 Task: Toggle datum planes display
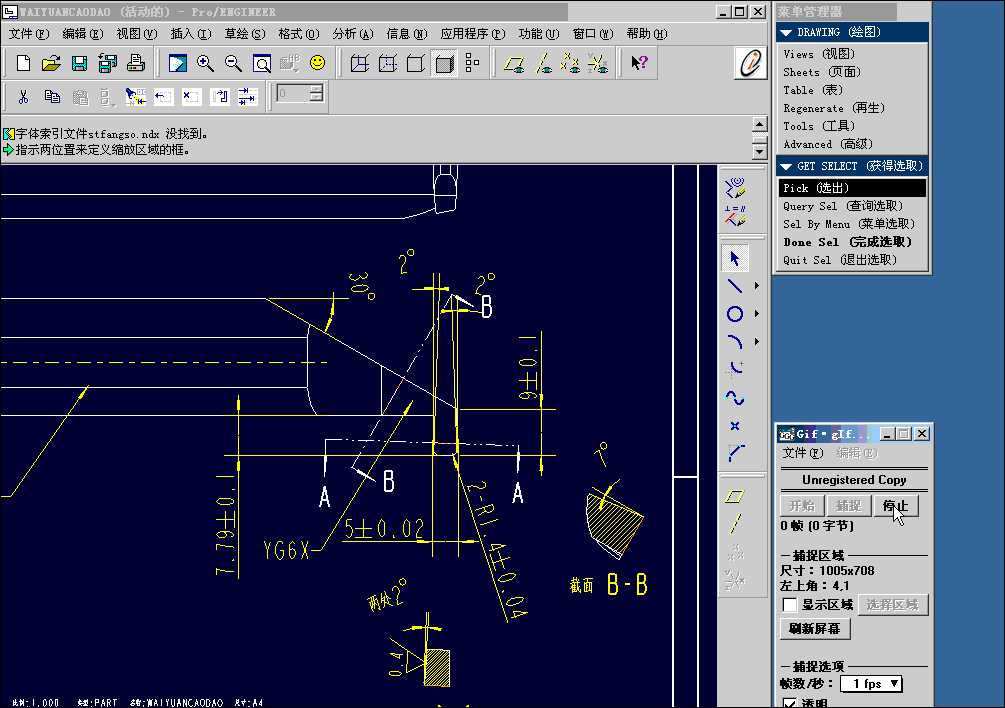514,63
